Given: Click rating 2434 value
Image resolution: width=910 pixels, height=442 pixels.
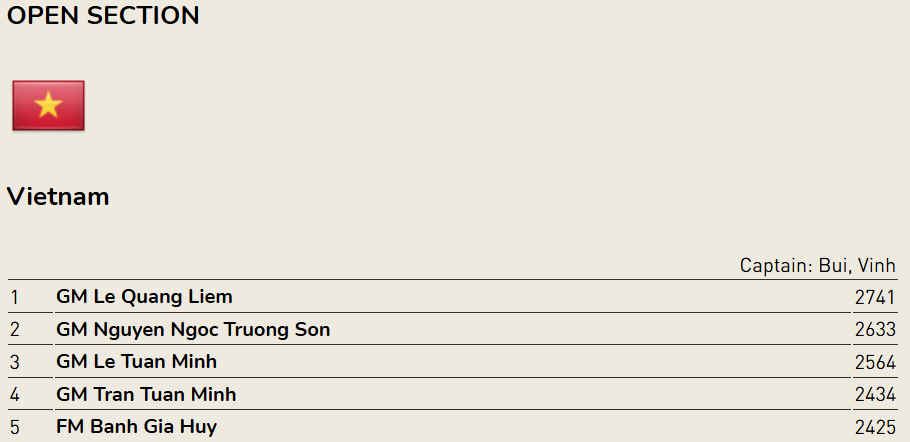Looking at the screenshot, I should (875, 394).
